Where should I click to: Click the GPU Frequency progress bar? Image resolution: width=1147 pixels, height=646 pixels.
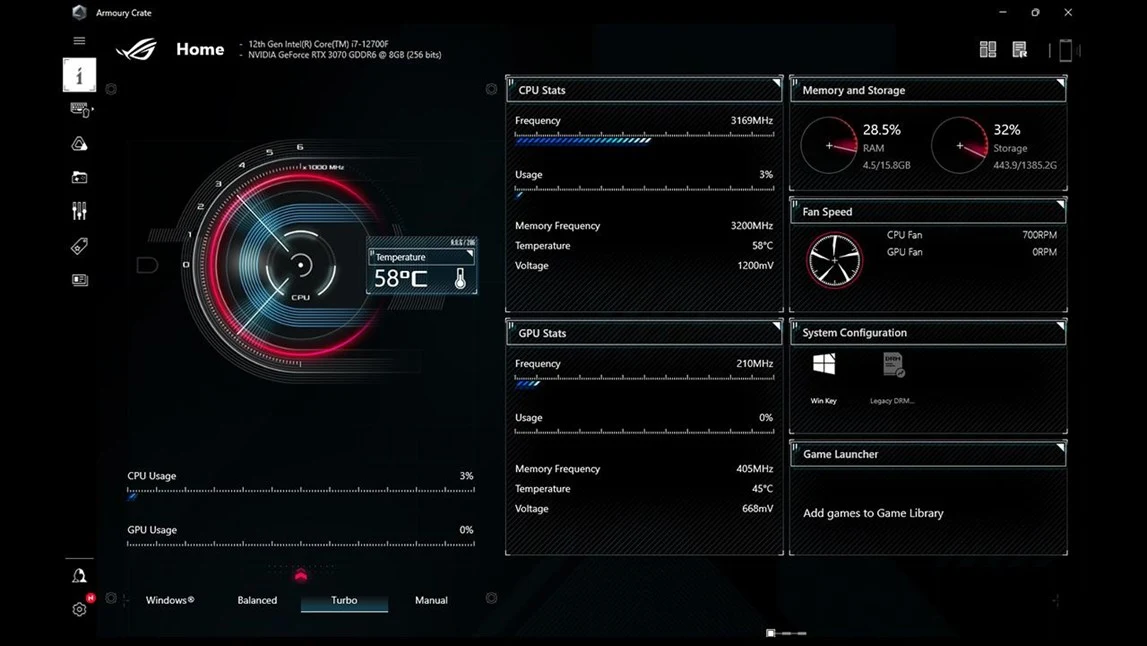click(x=644, y=382)
